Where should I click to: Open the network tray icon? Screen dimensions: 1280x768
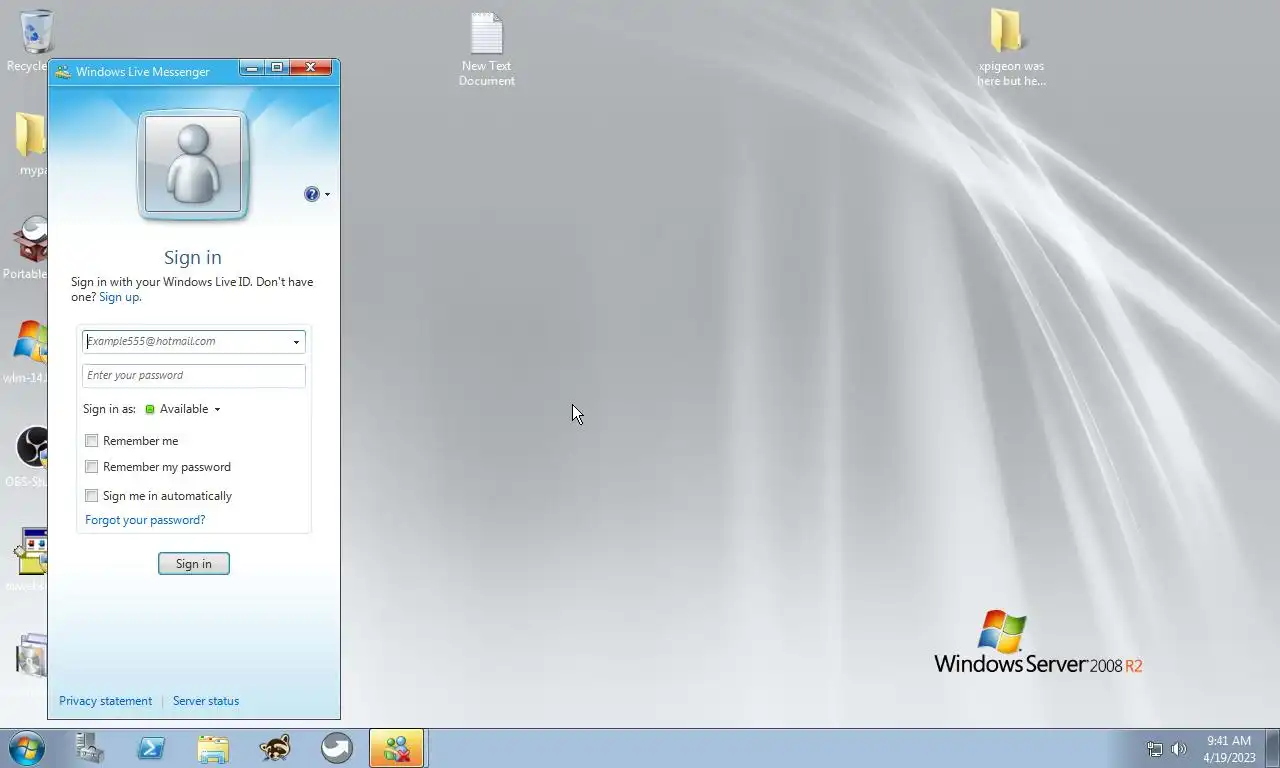pyautogui.click(x=1155, y=749)
